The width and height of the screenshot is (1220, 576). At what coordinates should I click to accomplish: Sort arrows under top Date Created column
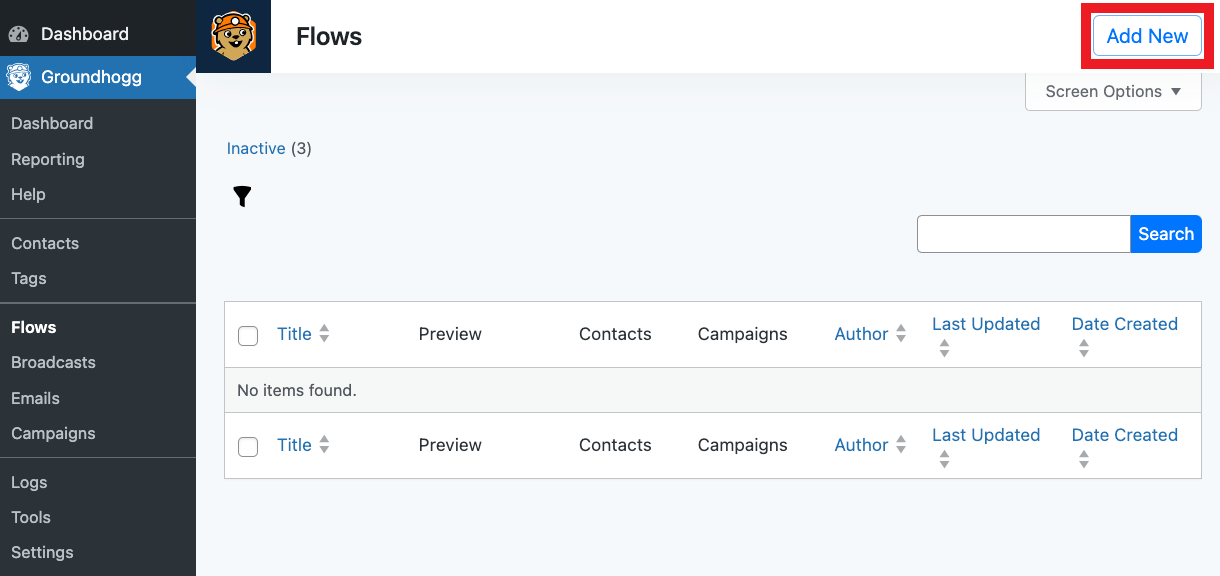coord(1084,348)
